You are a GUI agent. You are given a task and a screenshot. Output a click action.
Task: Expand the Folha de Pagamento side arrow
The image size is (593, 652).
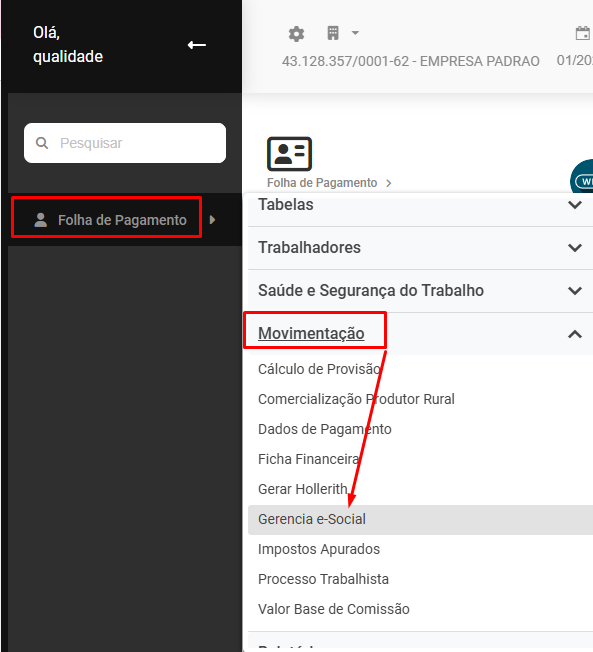click(212, 220)
